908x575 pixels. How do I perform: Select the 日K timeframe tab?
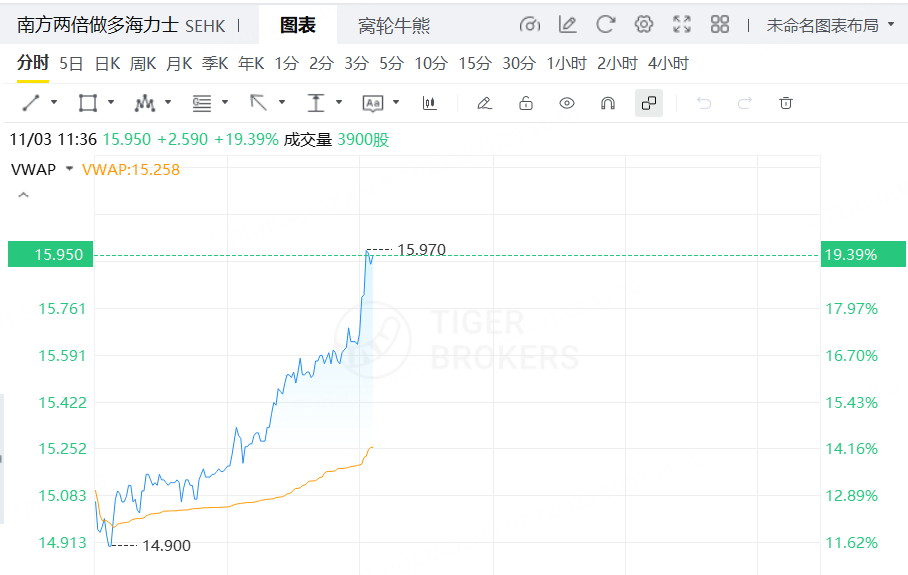107,63
